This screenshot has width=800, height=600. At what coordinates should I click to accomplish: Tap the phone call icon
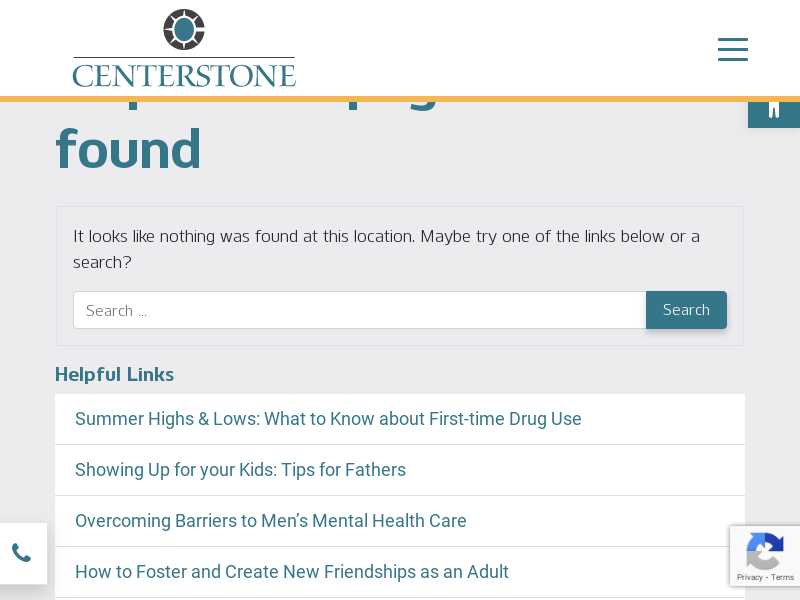click(x=21, y=553)
